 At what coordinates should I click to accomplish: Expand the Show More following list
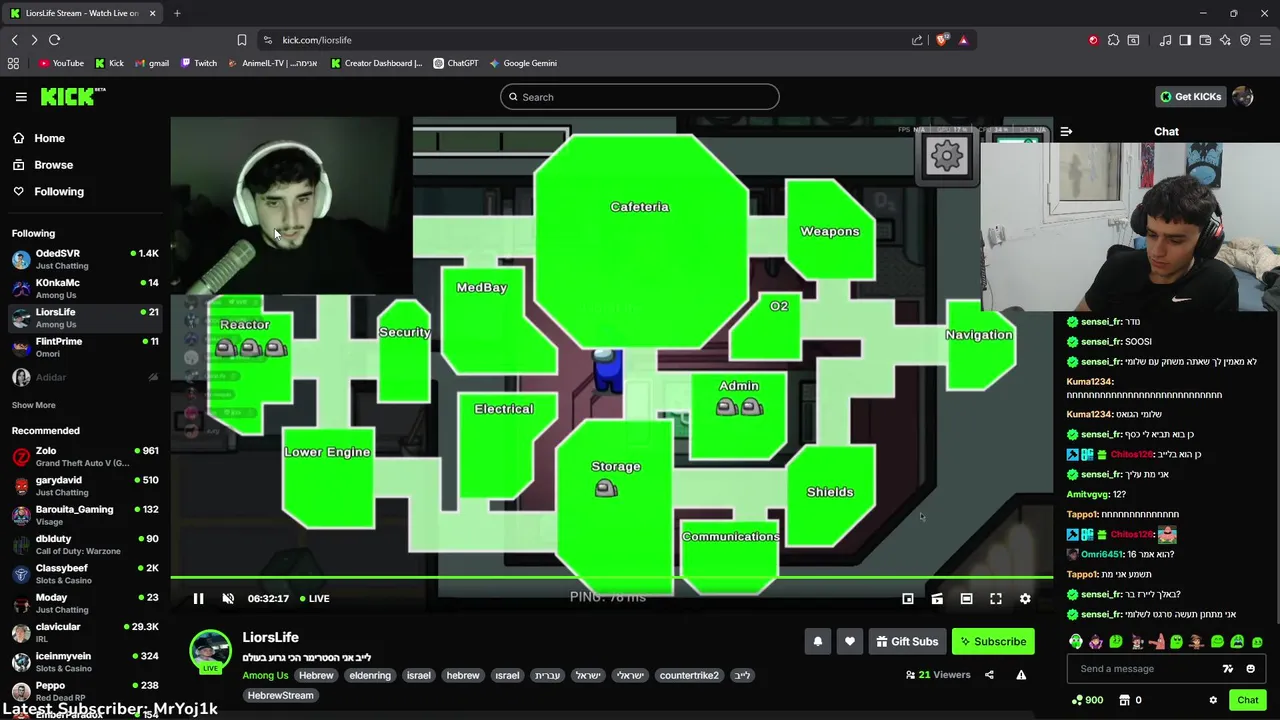coord(34,405)
